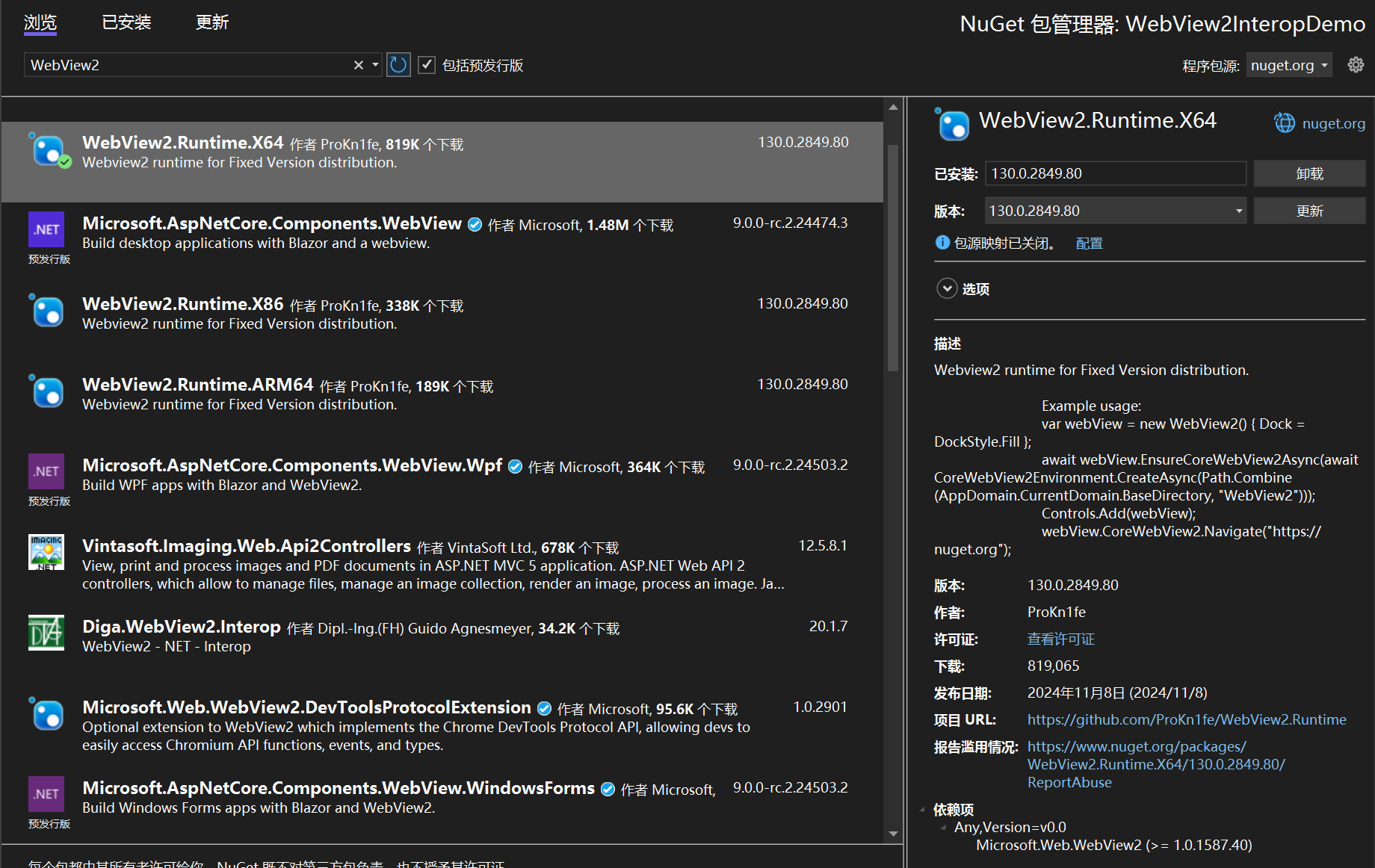The height and width of the screenshot is (868, 1375).
Task: Click the WebView2.Runtime.X86 package icon
Action: click(x=48, y=311)
